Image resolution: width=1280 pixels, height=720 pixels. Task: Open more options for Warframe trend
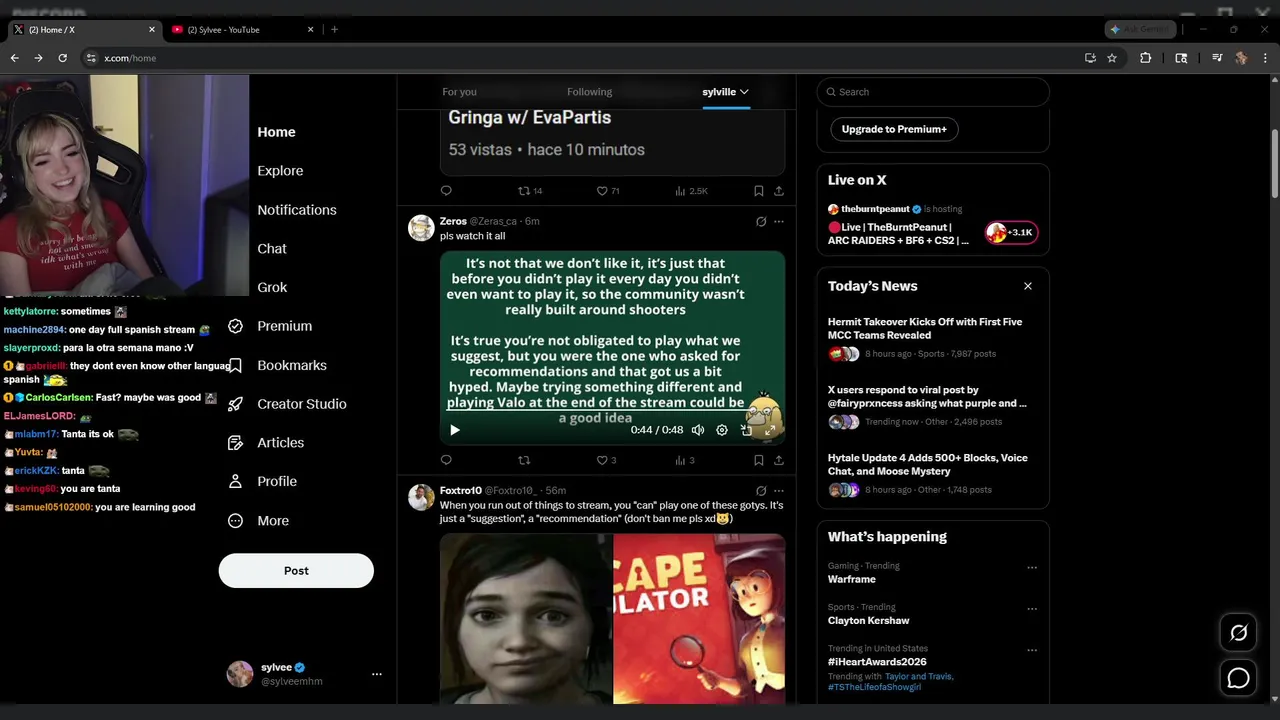(1032, 567)
